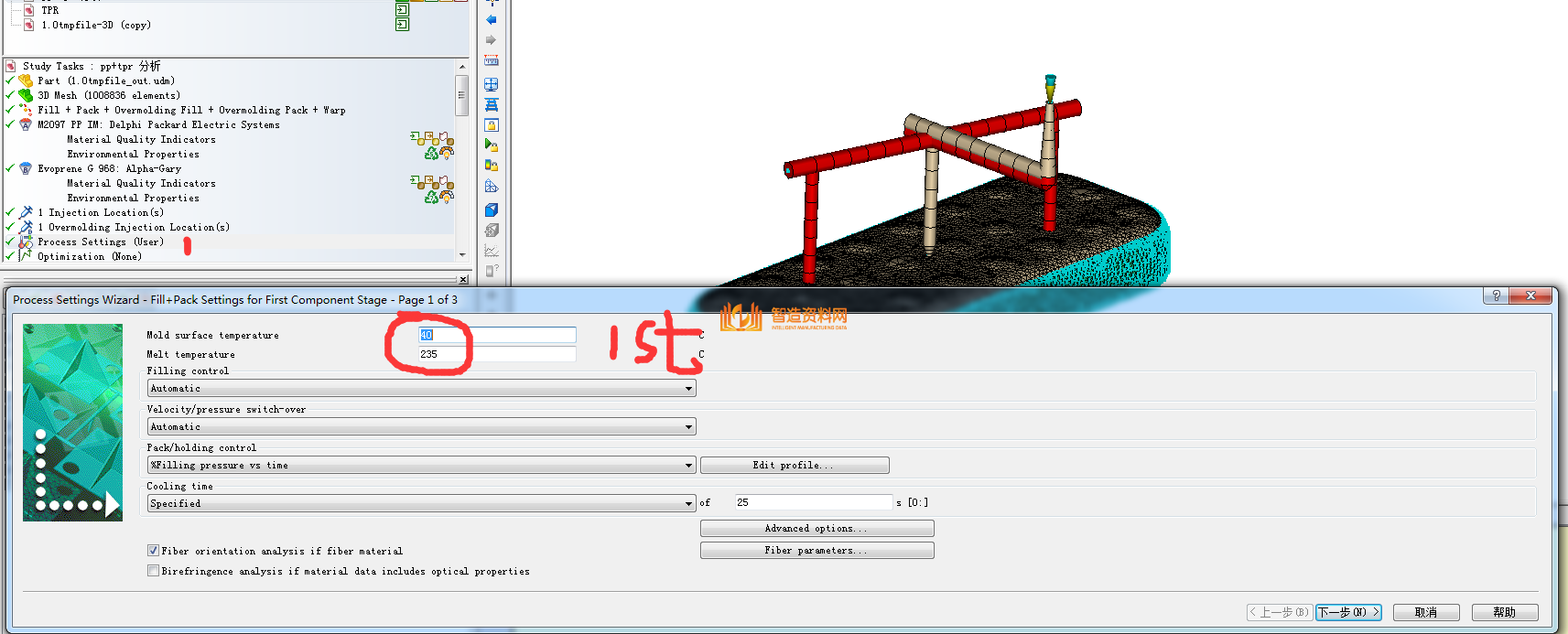1568x634 pixels.
Task: Click the help question mark button
Action: click(x=1496, y=296)
